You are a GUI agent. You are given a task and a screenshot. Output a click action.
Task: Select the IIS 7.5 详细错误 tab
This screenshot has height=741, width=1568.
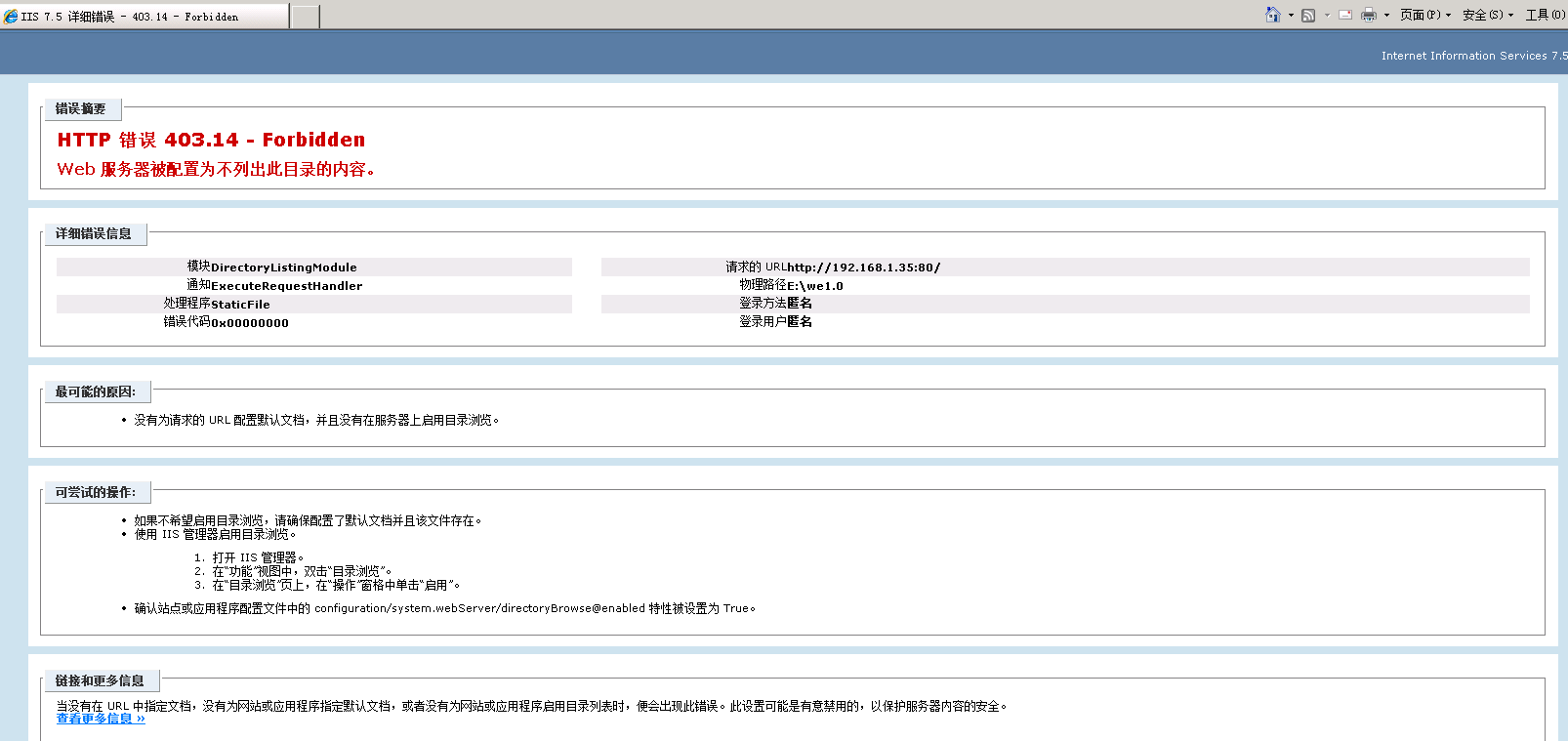pyautogui.click(x=144, y=17)
